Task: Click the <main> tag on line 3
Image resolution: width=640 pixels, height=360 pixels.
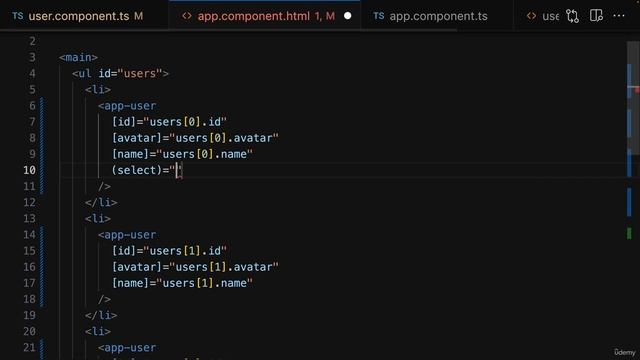Action: click(78, 57)
